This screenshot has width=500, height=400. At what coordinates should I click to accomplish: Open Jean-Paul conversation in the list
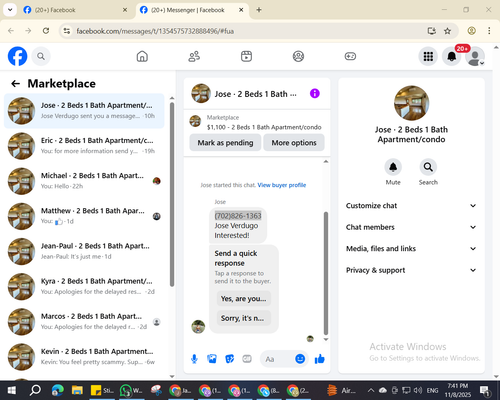click(x=84, y=251)
